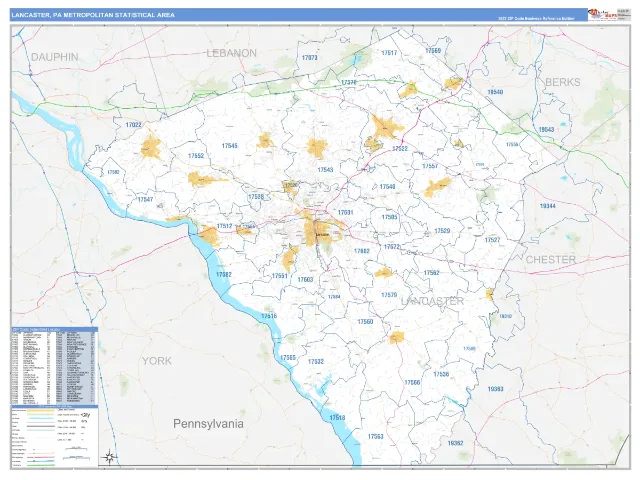Click ZIP code 19543 label
The height and width of the screenshot is (480, 640).
(x=546, y=130)
